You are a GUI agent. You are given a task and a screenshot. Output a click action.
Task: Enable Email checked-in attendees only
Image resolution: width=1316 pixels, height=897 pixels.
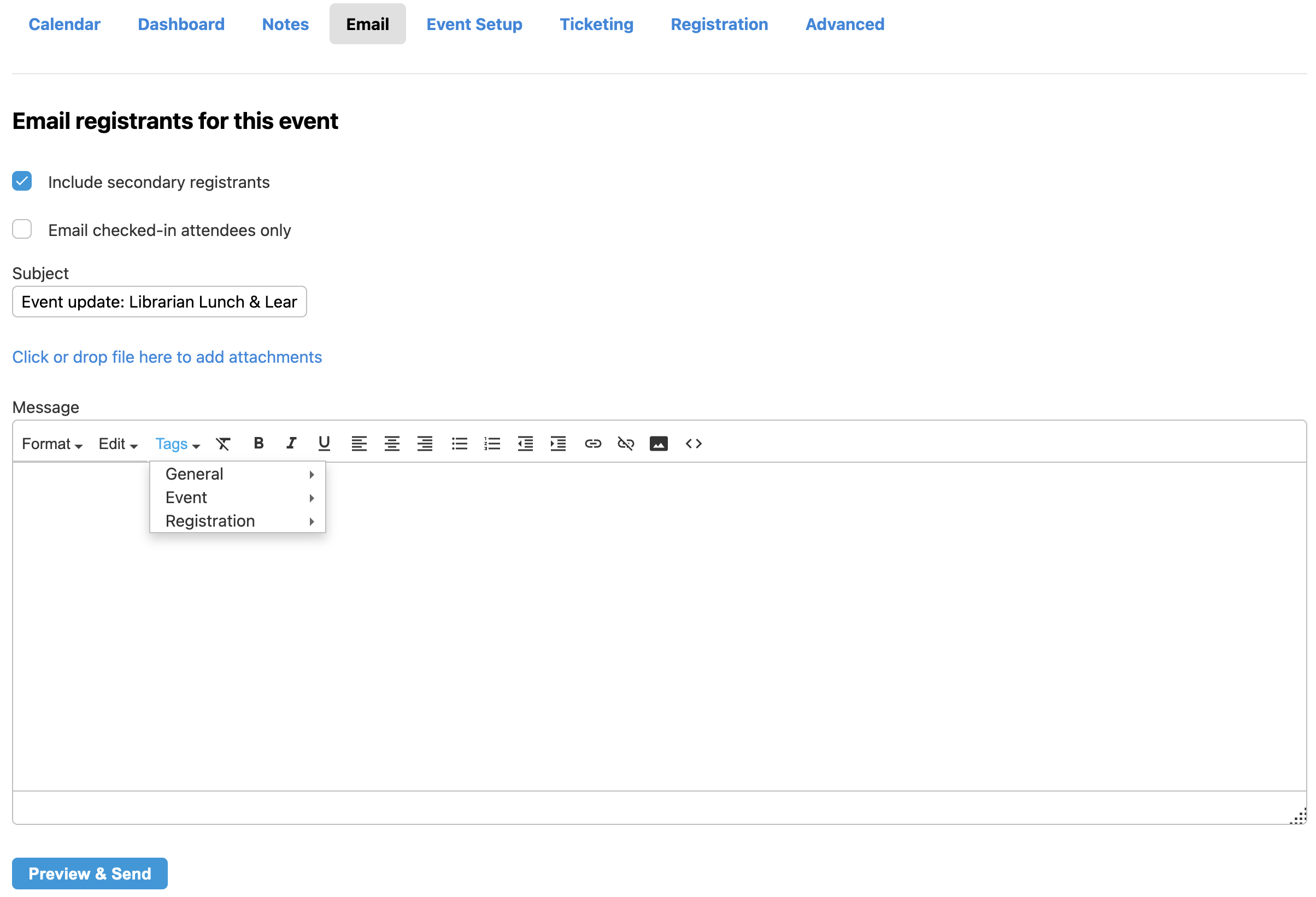pos(22,230)
